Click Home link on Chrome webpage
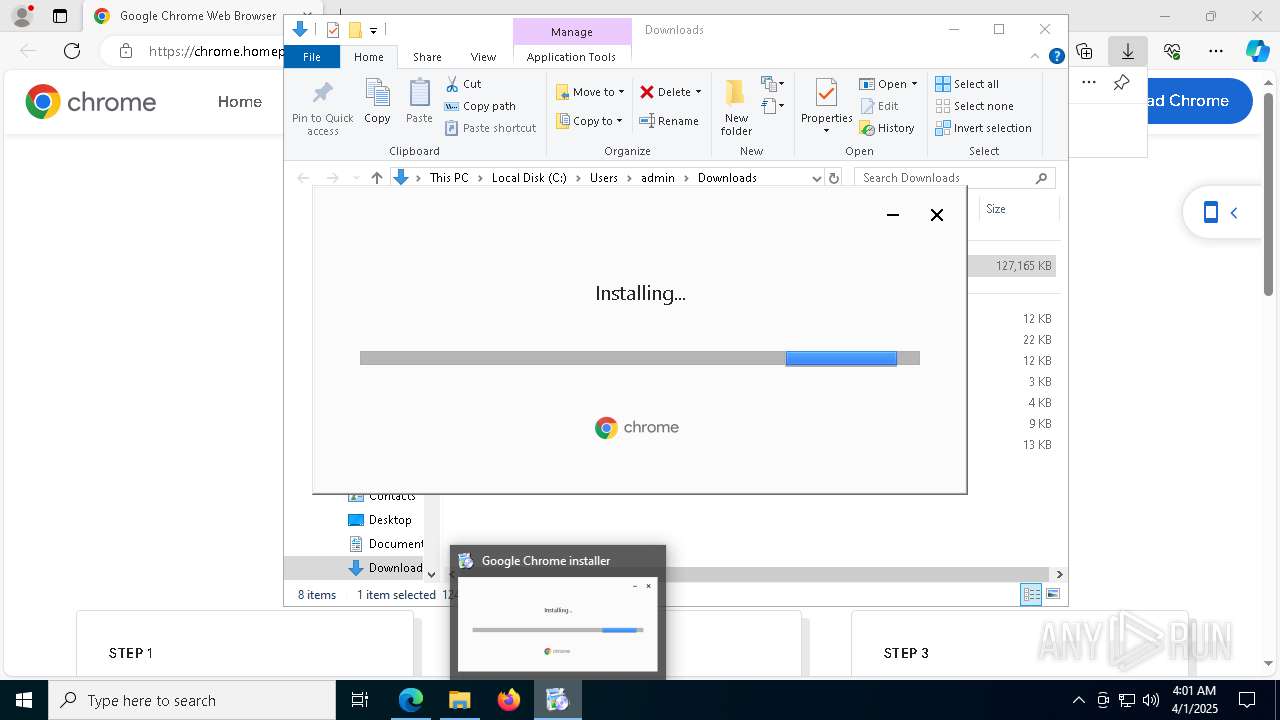 tap(240, 101)
